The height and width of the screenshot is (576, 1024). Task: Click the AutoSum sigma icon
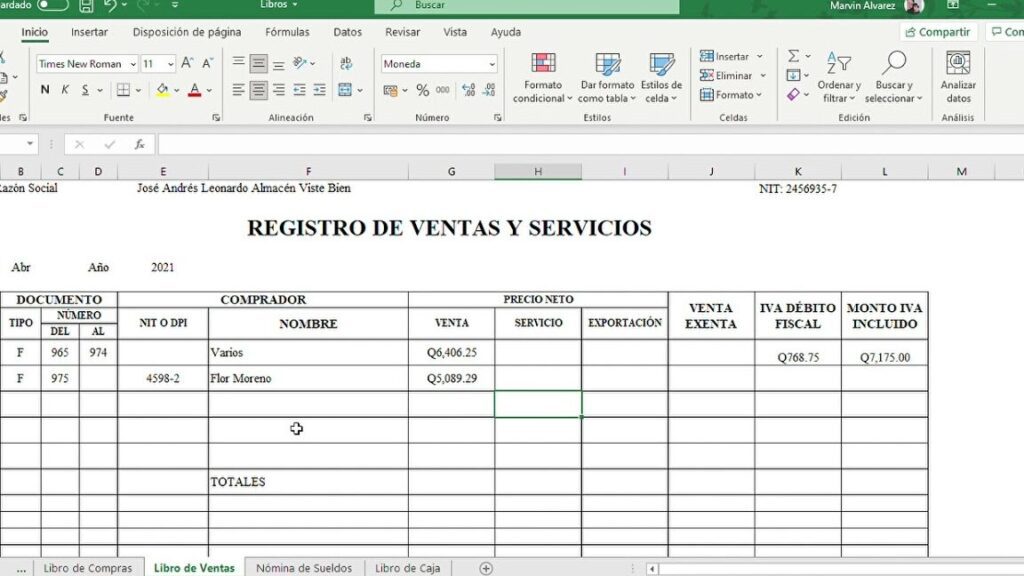coord(793,57)
